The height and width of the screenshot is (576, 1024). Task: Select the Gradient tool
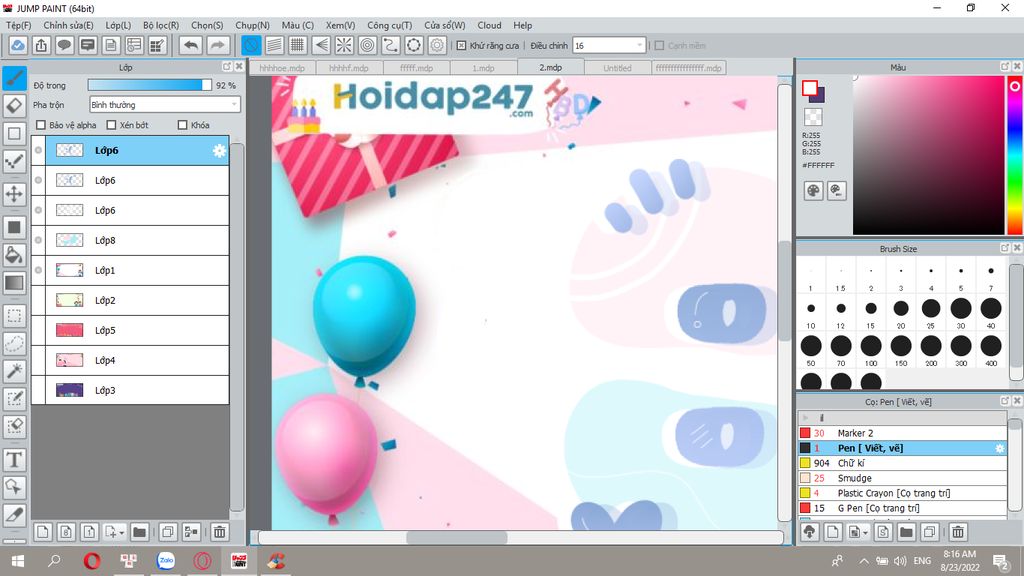tap(14, 283)
